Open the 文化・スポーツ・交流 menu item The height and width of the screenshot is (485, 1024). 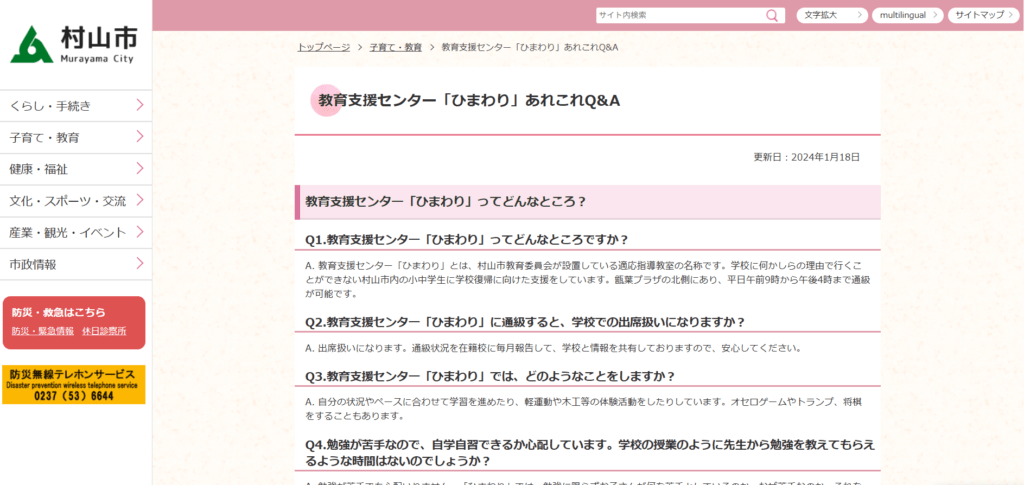(x=76, y=201)
